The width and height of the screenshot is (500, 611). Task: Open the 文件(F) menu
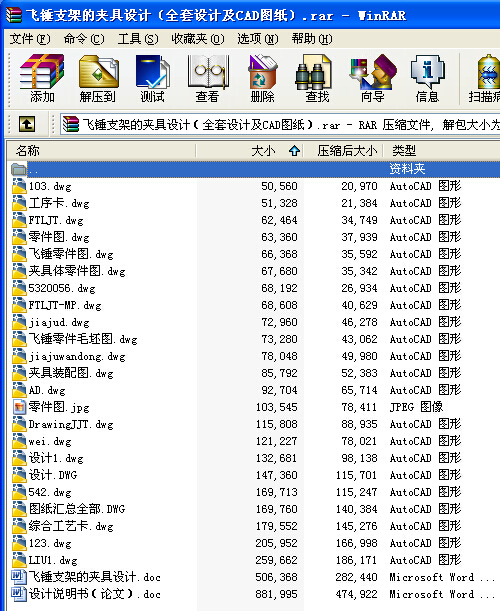30,39
